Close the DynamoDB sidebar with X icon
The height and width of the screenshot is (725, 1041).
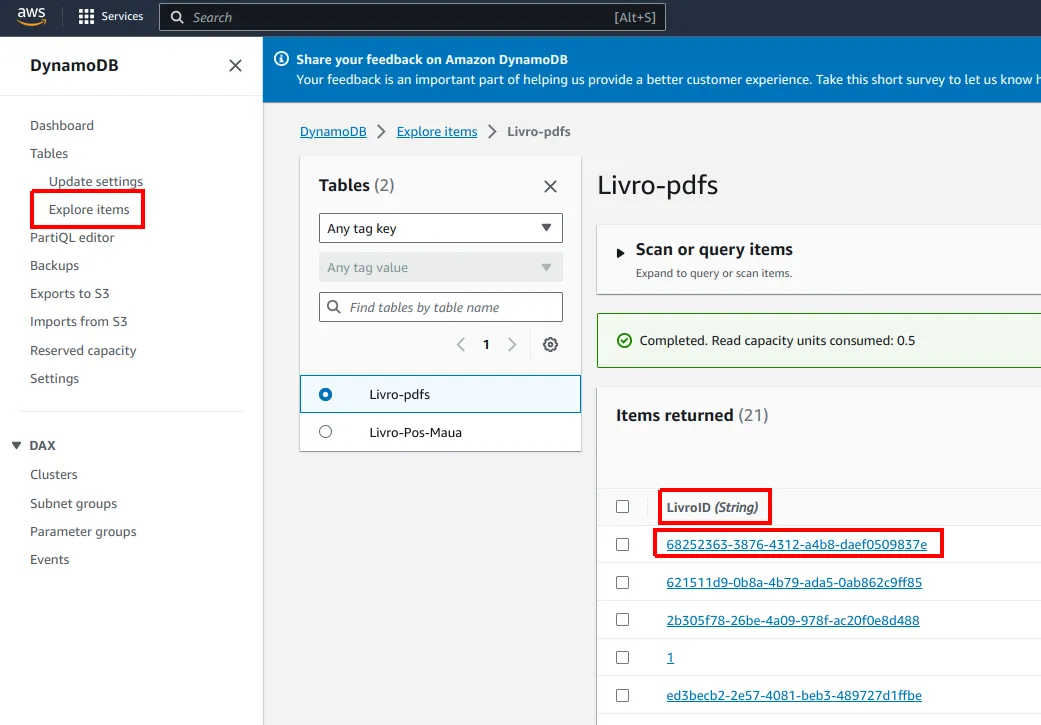point(235,66)
